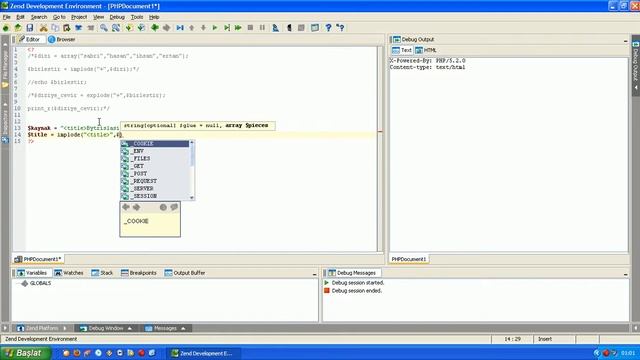Click the Save floppy disk icon
Screen dimensions: 640x360
(30, 28)
